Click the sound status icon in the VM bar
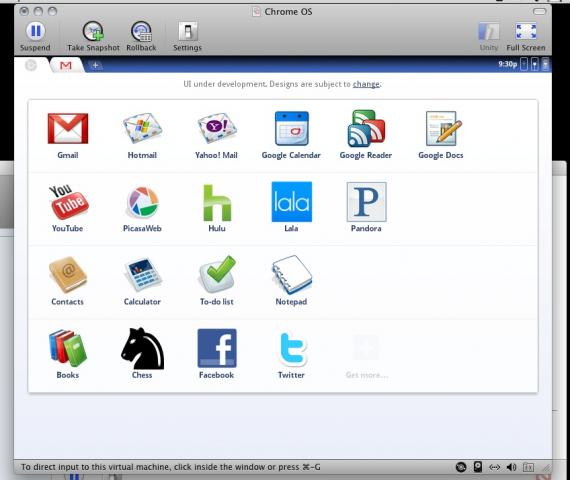The height and width of the screenshot is (480, 570). [x=511, y=467]
